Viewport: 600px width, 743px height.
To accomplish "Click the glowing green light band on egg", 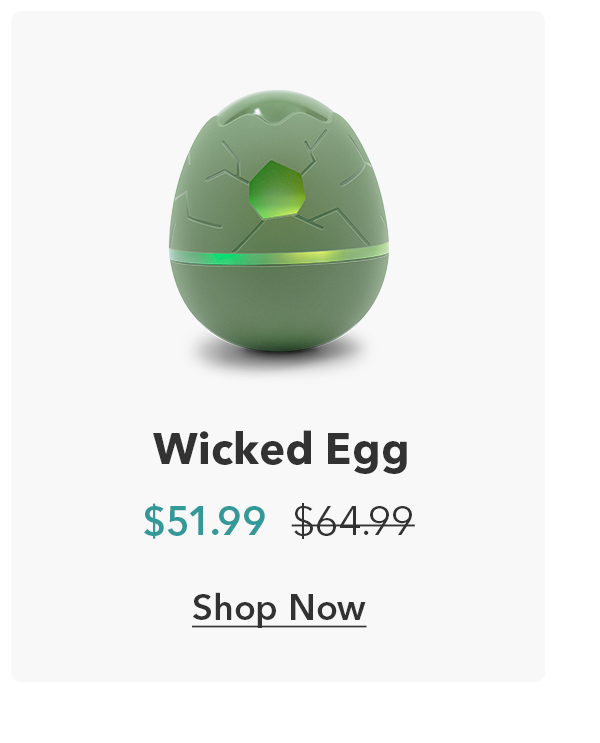I will [x=279, y=256].
